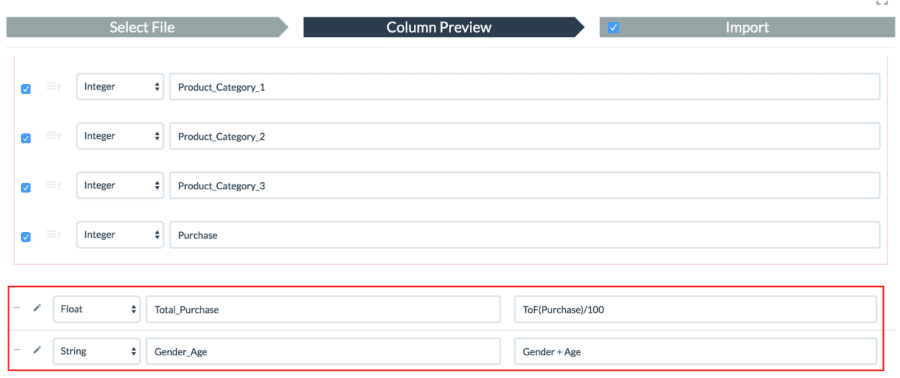
Task: Click the list icon beside Purchase row
Action: tap(53, 235)
